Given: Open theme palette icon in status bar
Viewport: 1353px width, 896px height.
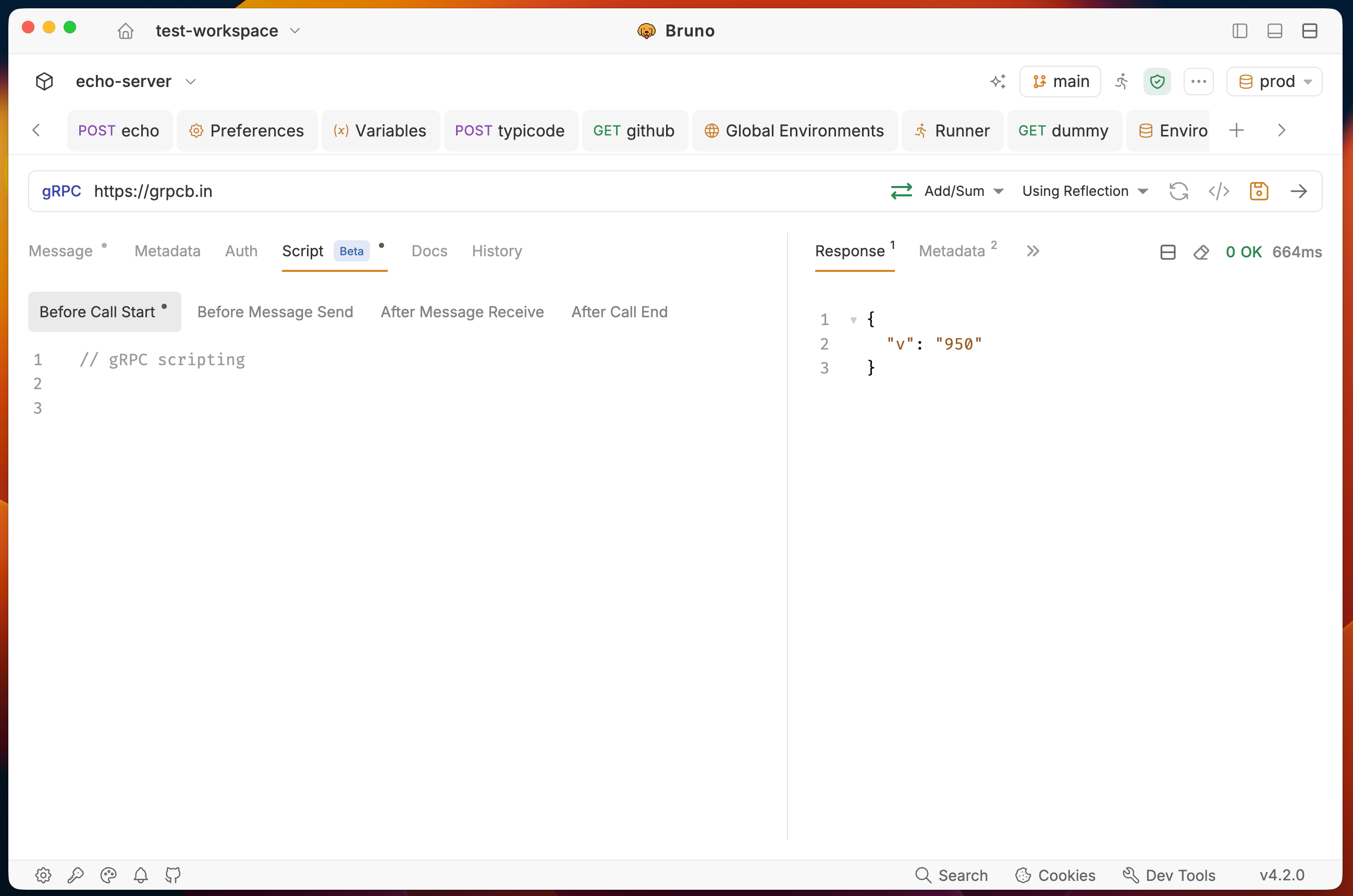Looking at the screenshot, I should [108, 875].
